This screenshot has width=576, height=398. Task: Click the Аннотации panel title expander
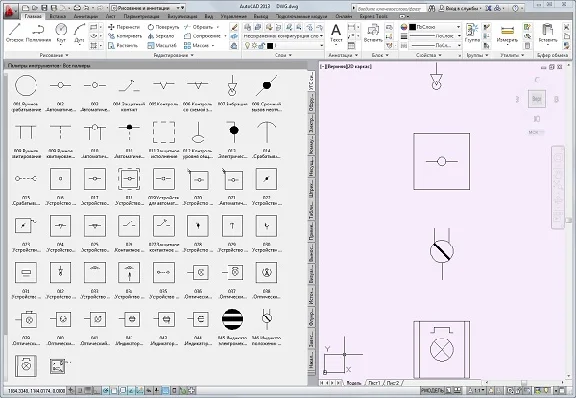click(x=342, y=55)
